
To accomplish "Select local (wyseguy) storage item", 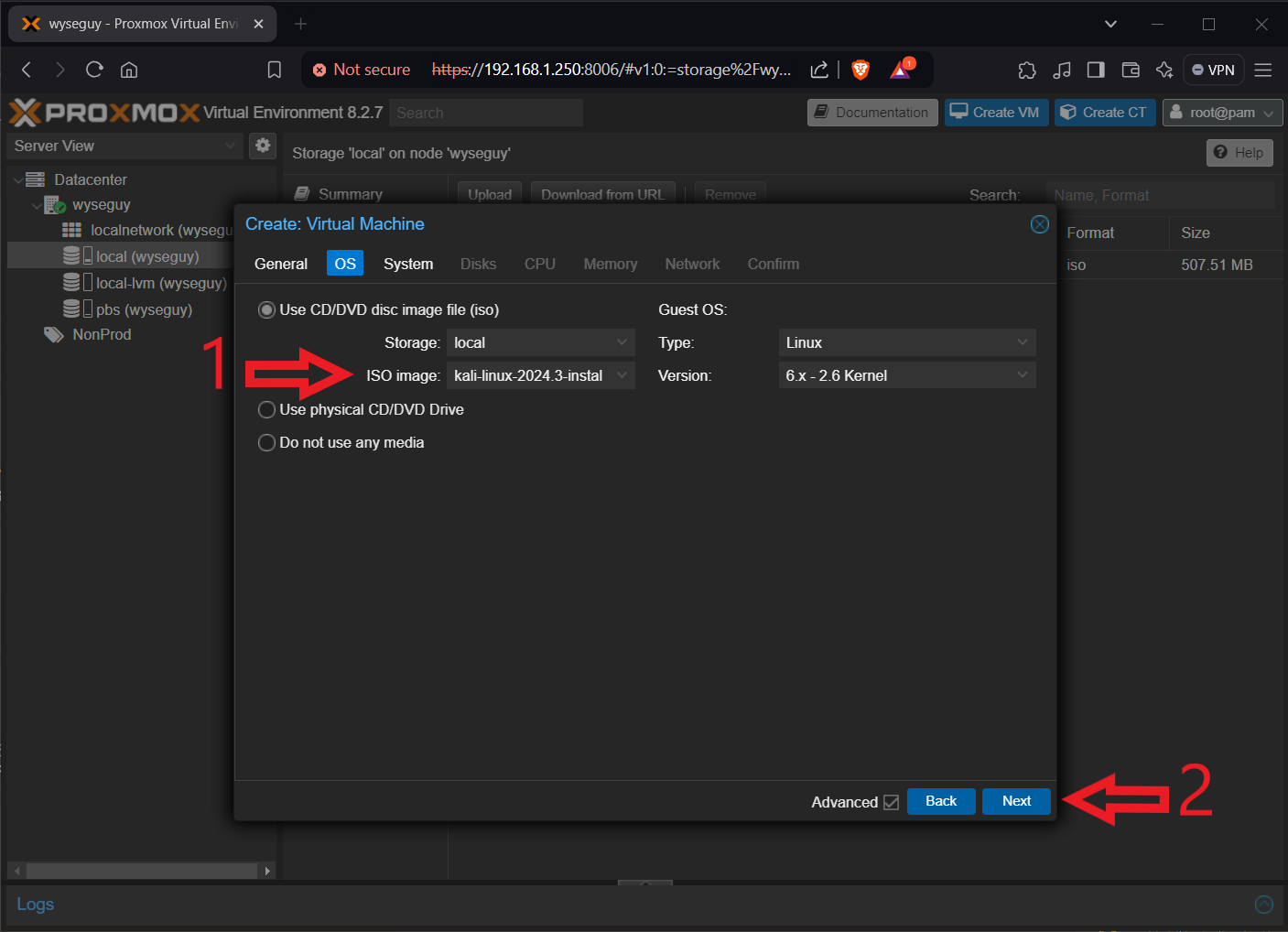I will pyautogui.click(x=131, y=256).
